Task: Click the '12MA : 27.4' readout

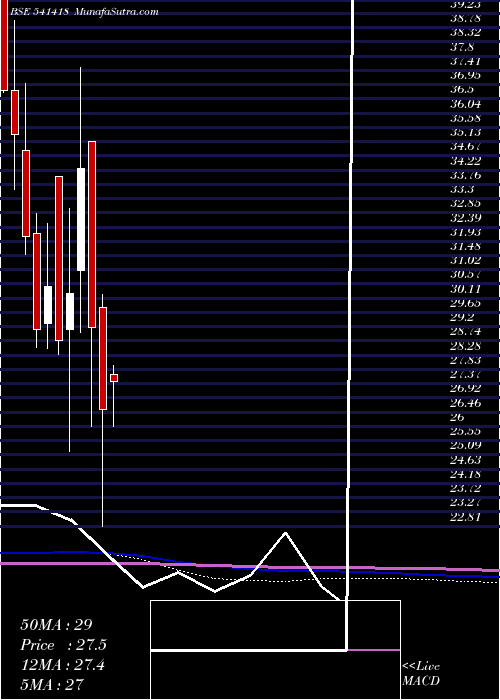Action: coord(62,665)
